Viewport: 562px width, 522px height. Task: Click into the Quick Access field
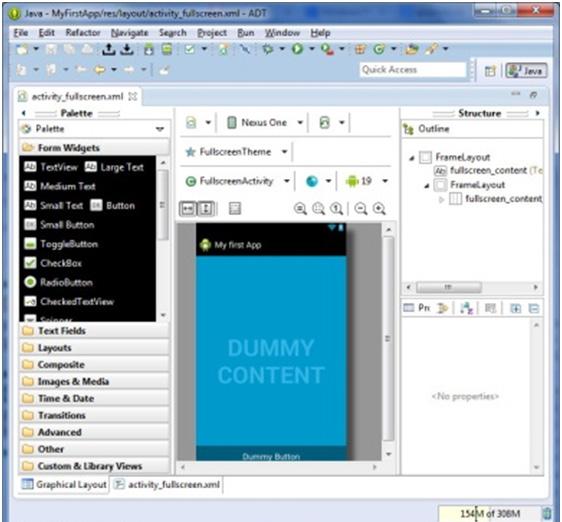point(413,70)
